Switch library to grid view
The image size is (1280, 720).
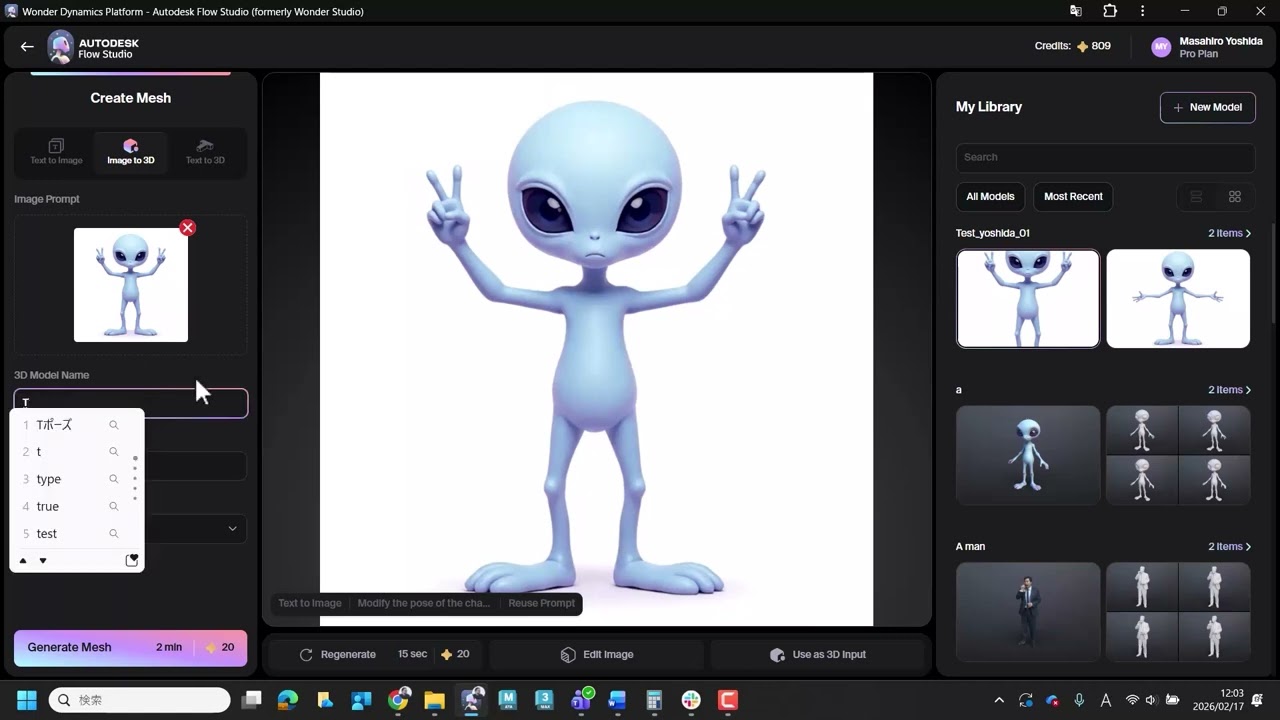coord(1235,197)
